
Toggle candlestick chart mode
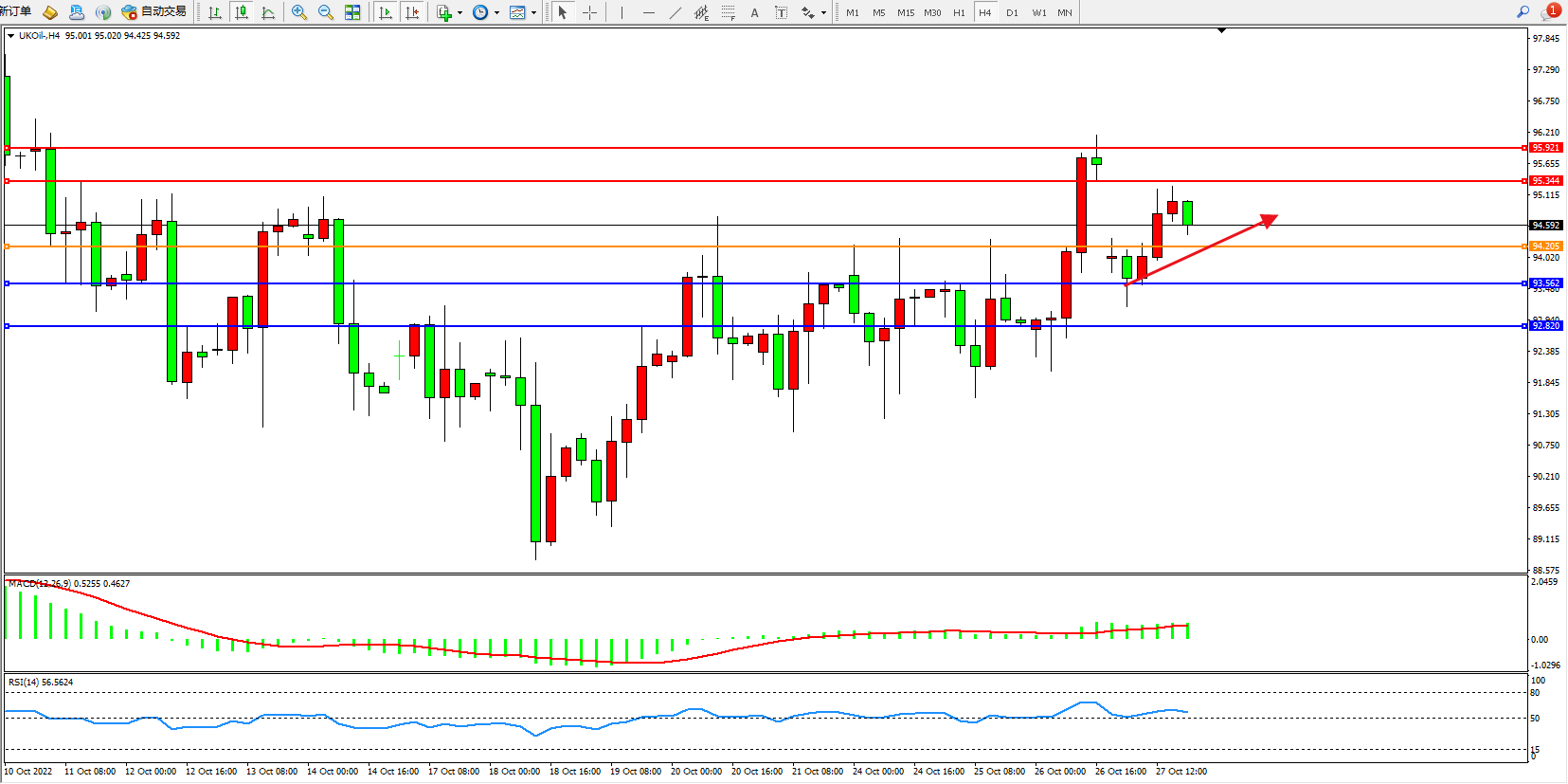[242, 12]
